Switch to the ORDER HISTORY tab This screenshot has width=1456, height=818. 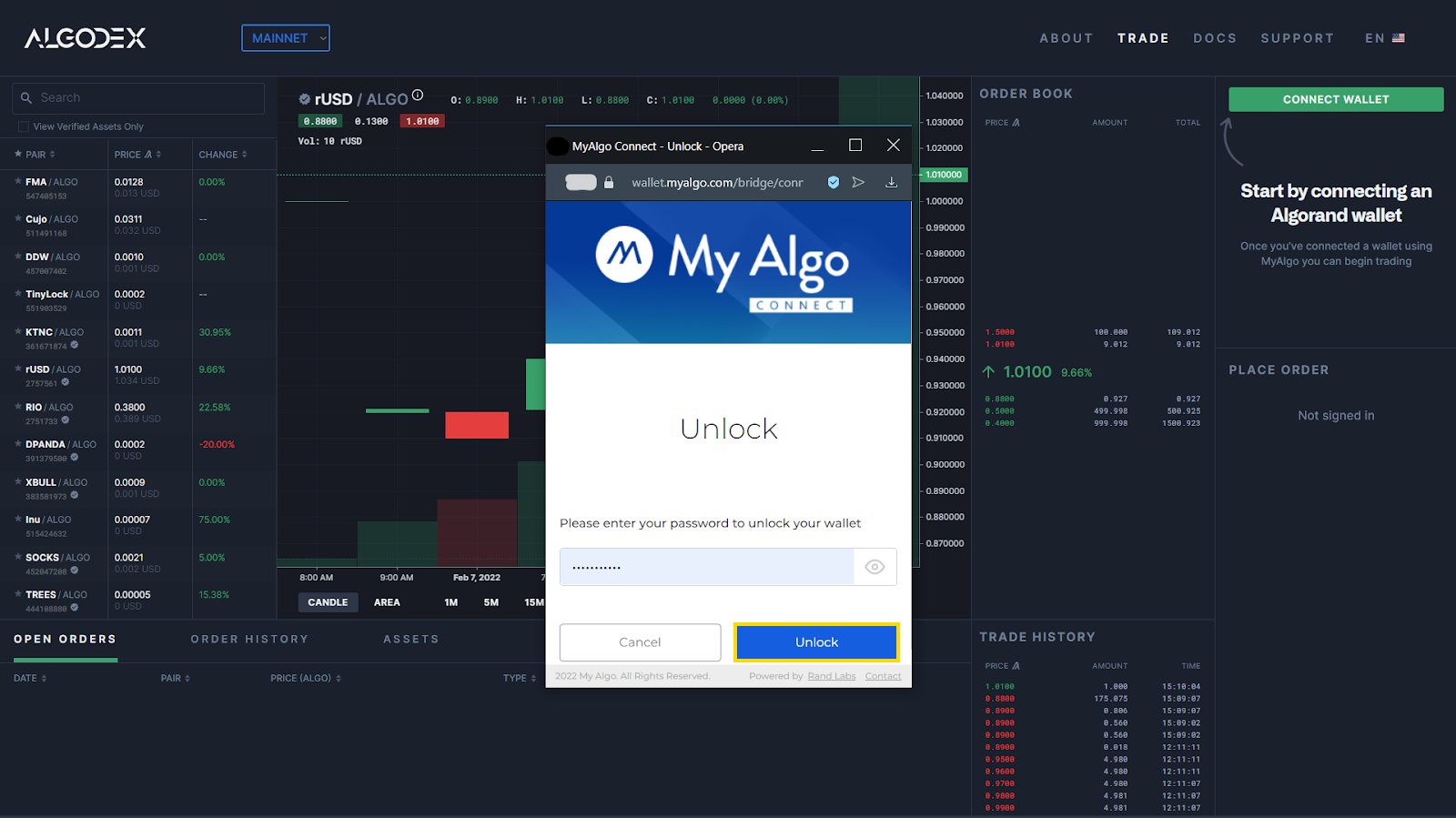249,640
